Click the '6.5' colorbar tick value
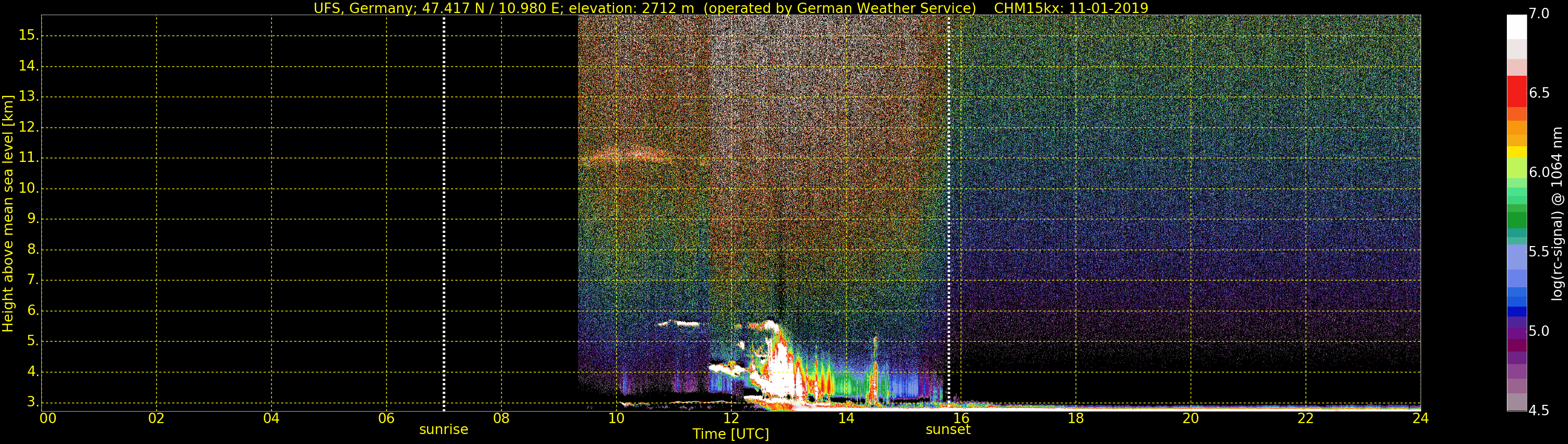 point(1539,93)
